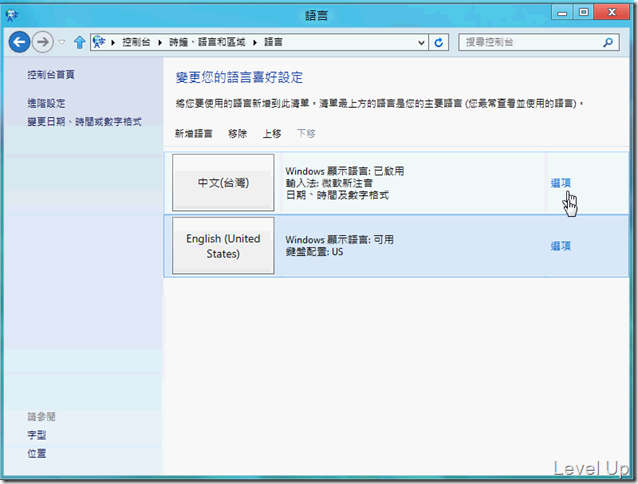Image resolution: width=638 pixels, height=484 pixels.
Task: Select the English (United States) language tile
Action: (x=223, y=246)
